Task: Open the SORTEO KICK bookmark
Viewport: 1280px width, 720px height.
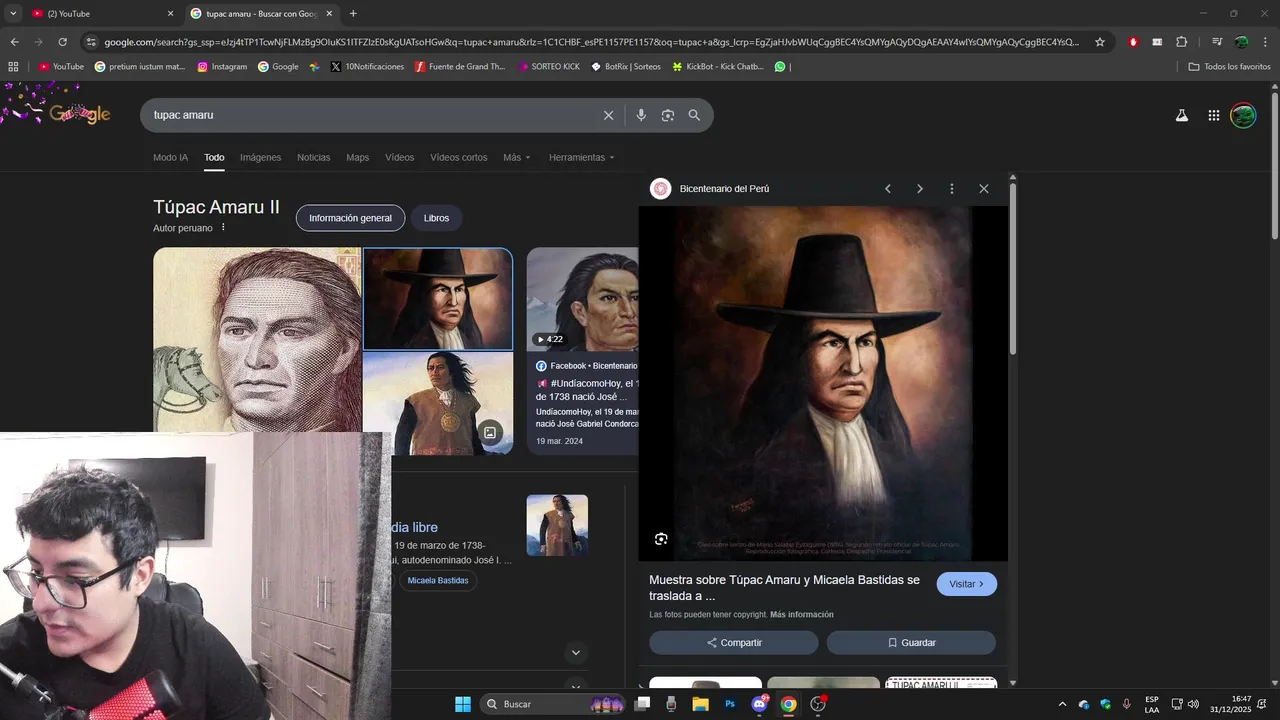Action: [549, 67]
